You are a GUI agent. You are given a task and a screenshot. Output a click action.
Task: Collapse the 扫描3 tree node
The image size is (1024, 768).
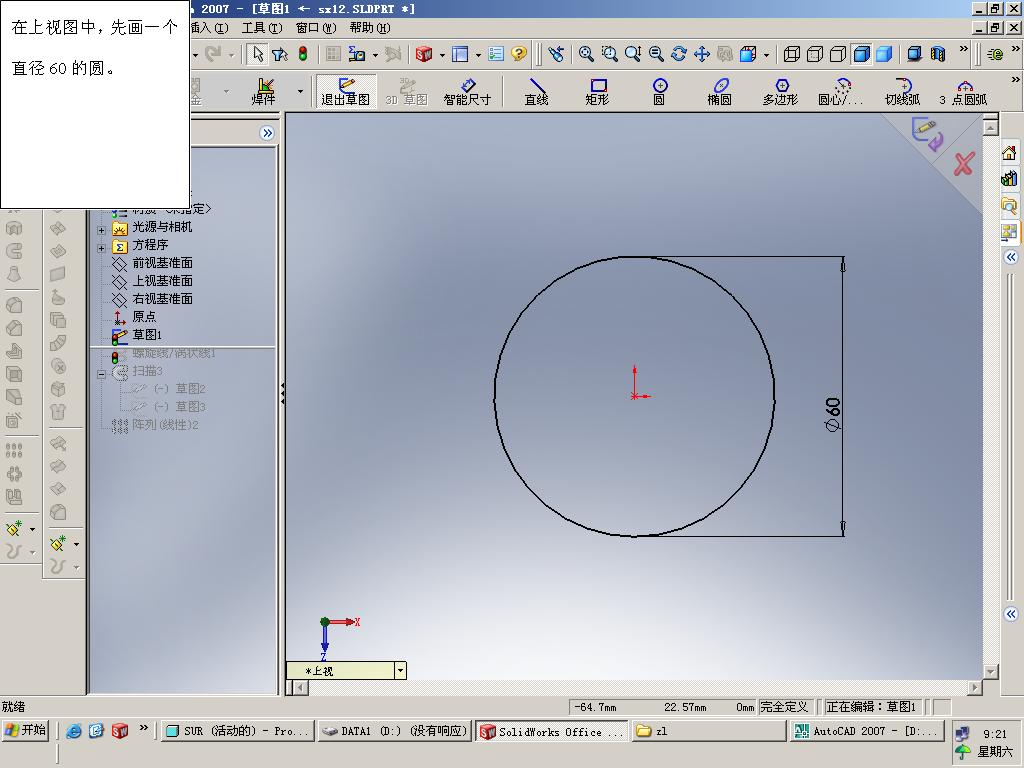(101, 374)
